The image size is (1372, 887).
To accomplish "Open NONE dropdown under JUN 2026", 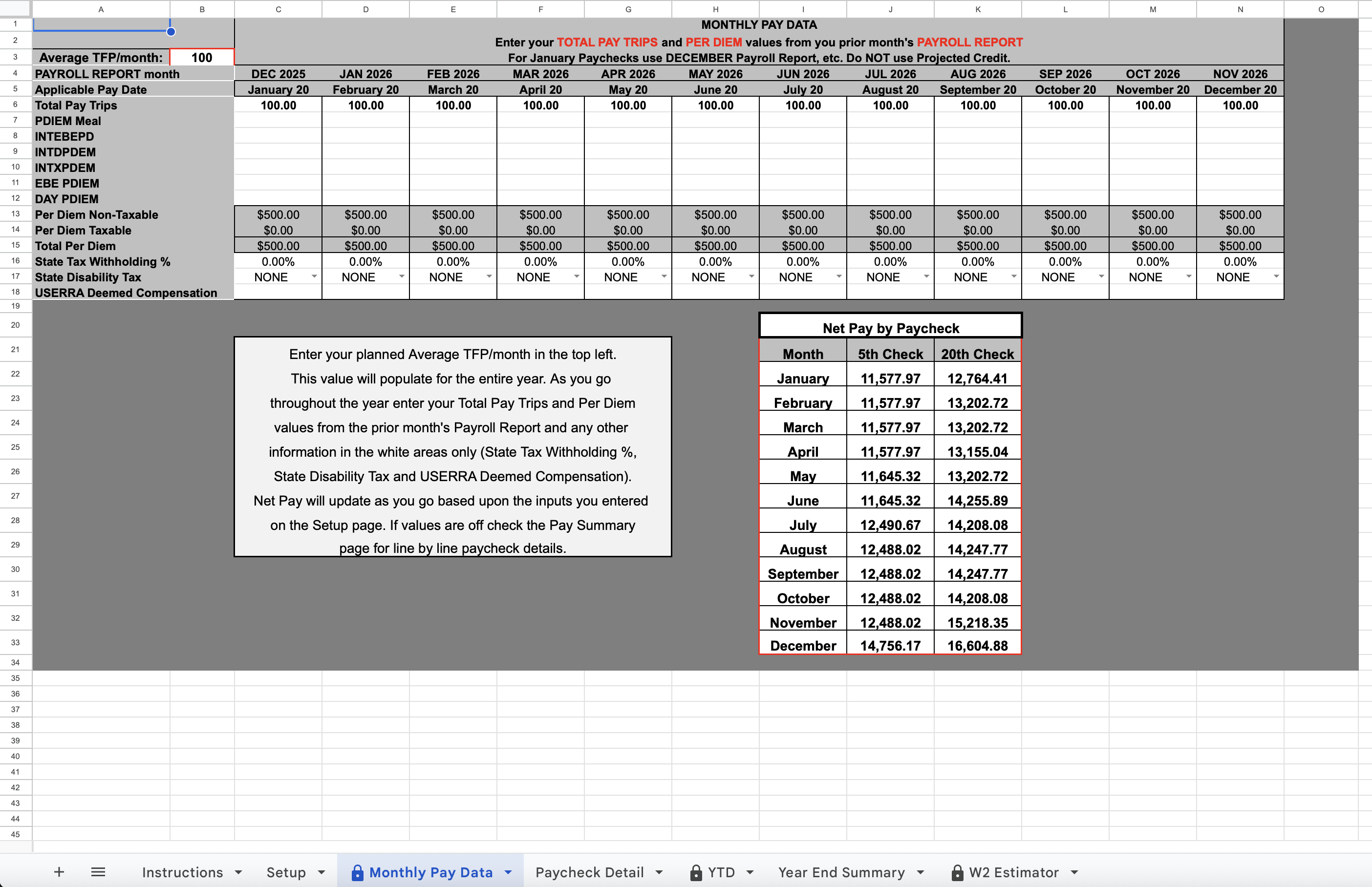I will tap(840, 277).
